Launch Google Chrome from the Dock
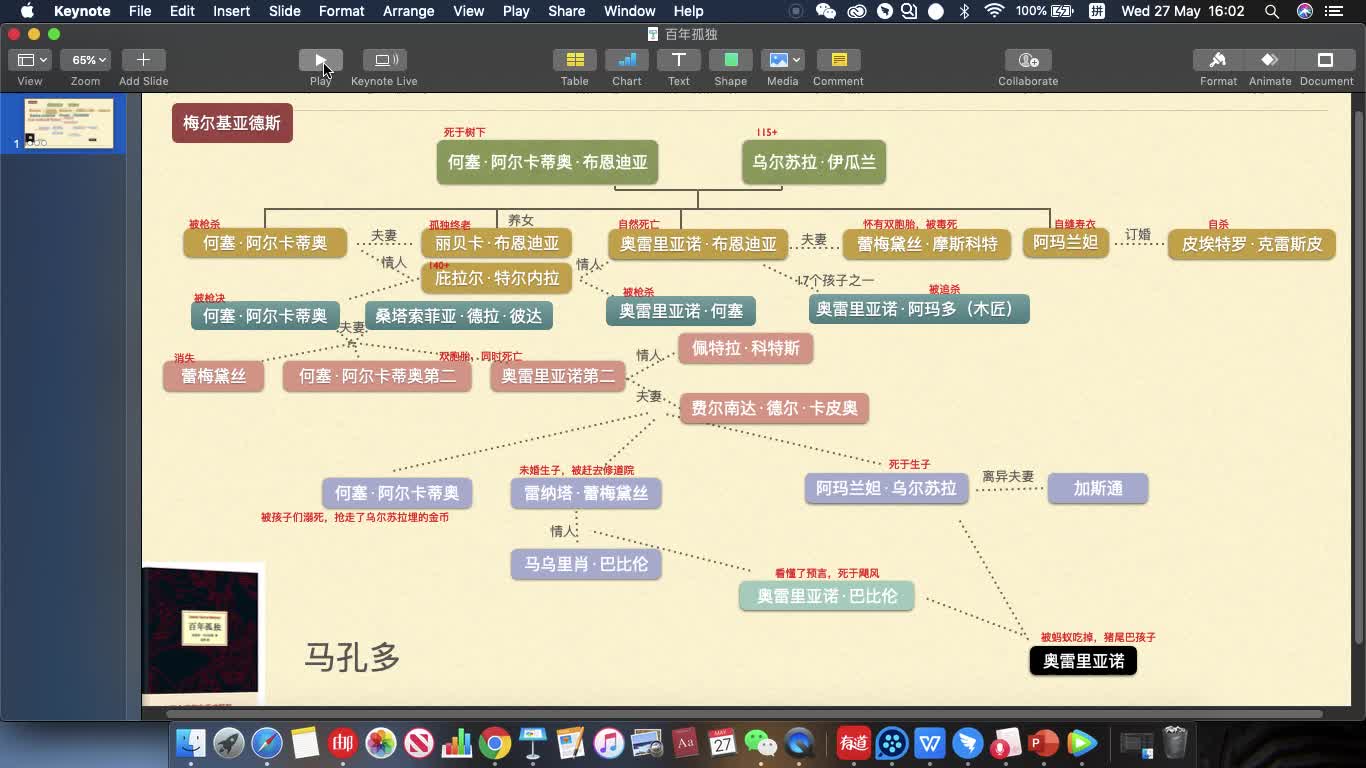The height and width of the screenshot is (768, 1366). (495, 743)
